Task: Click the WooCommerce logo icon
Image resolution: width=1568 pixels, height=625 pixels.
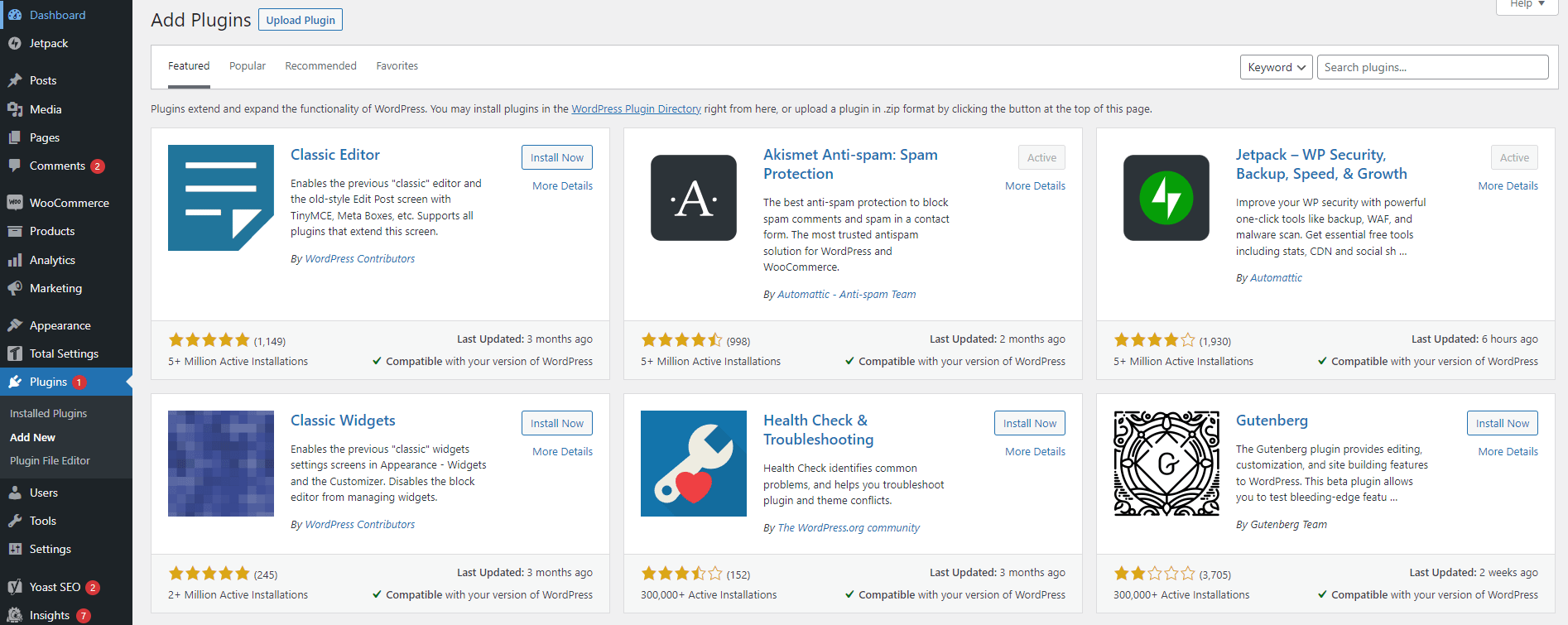Action: click(x=15, y=203)
